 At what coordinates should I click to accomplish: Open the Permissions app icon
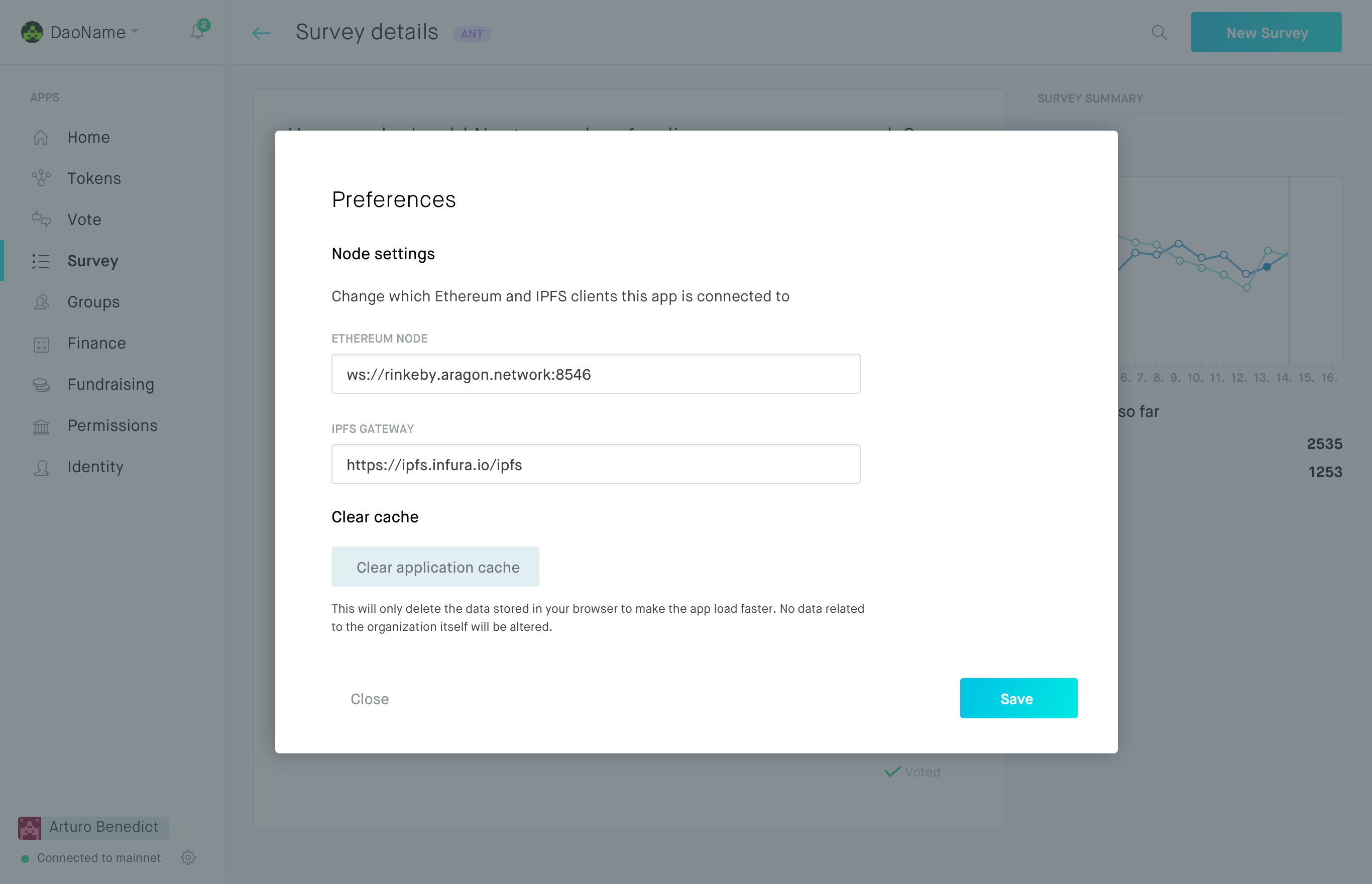[41, 425]
